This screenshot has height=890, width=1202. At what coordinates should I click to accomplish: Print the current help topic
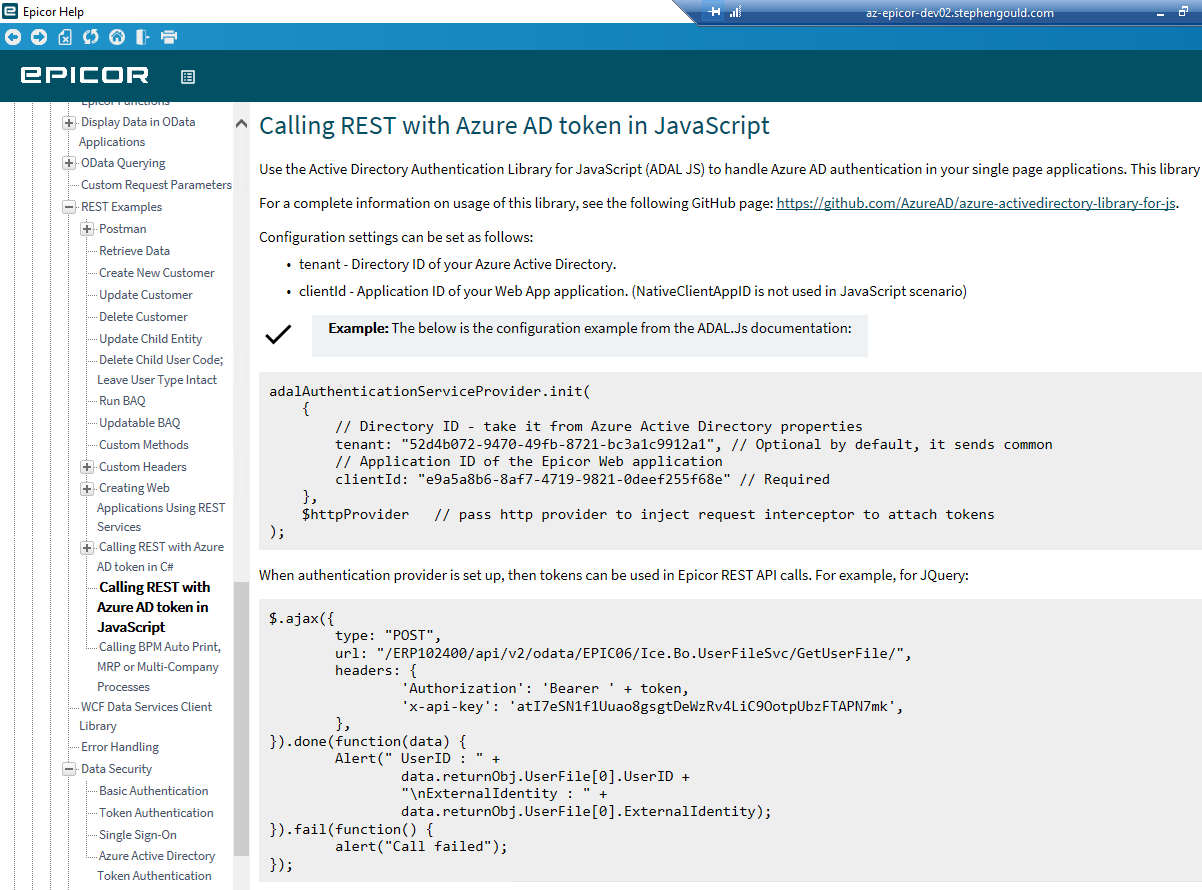(x=169, y=37)
